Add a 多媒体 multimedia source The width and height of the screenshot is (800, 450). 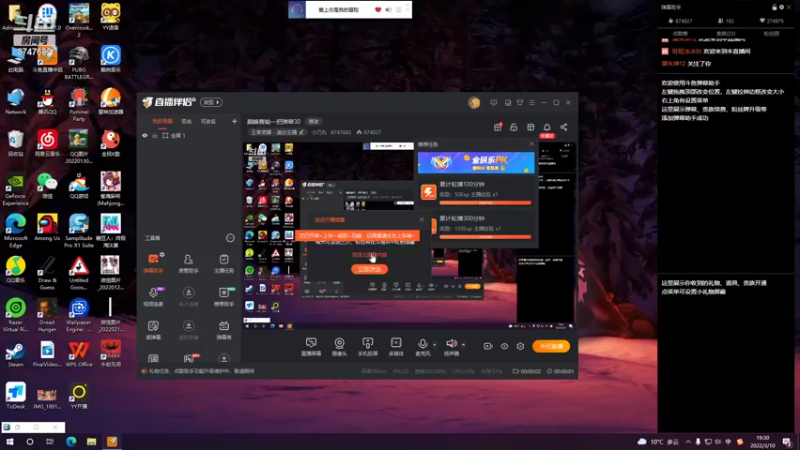click(x=396, y=346)
